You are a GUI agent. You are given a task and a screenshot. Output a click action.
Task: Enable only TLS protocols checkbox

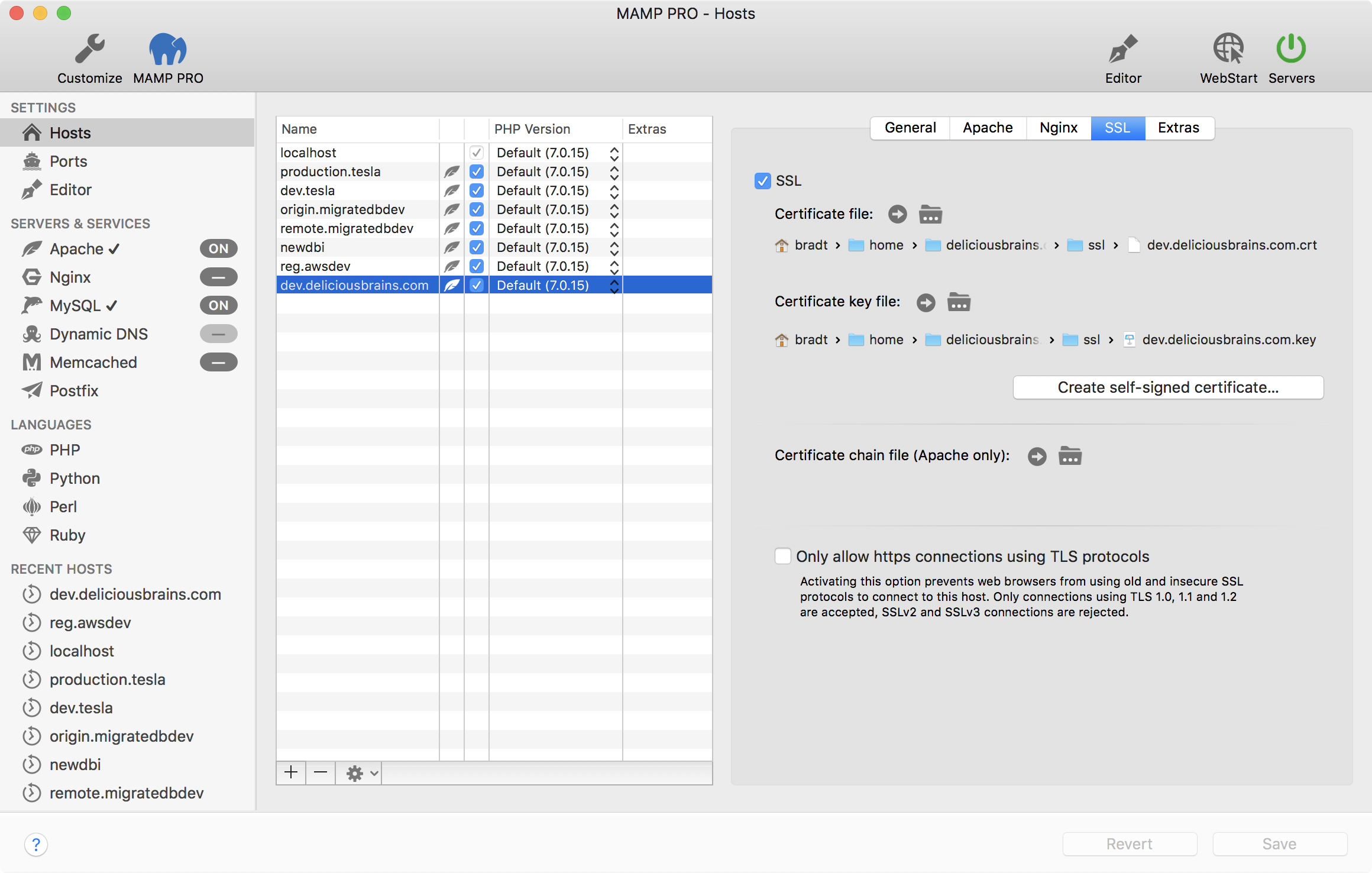point(782,556)
